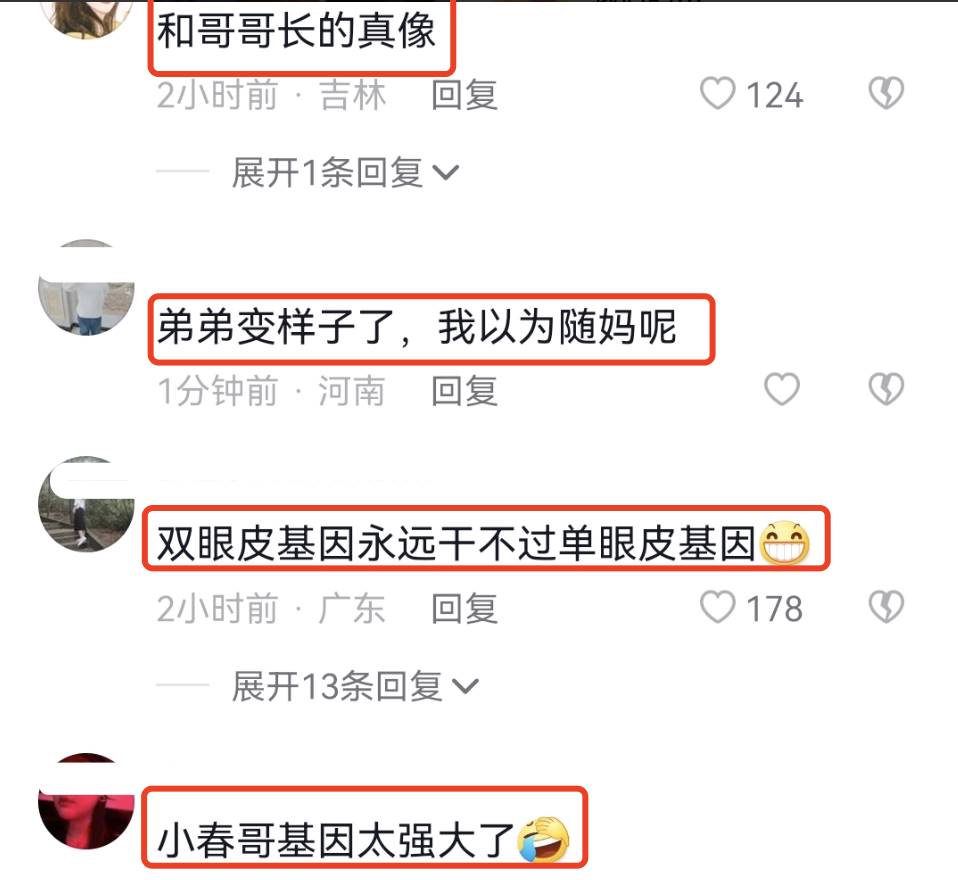Image resolution: width=958 pixels, height=880 pixels.
Task: Expand 展开1条回复 replies
Action: pyautogui.click(x=345, y=172)
